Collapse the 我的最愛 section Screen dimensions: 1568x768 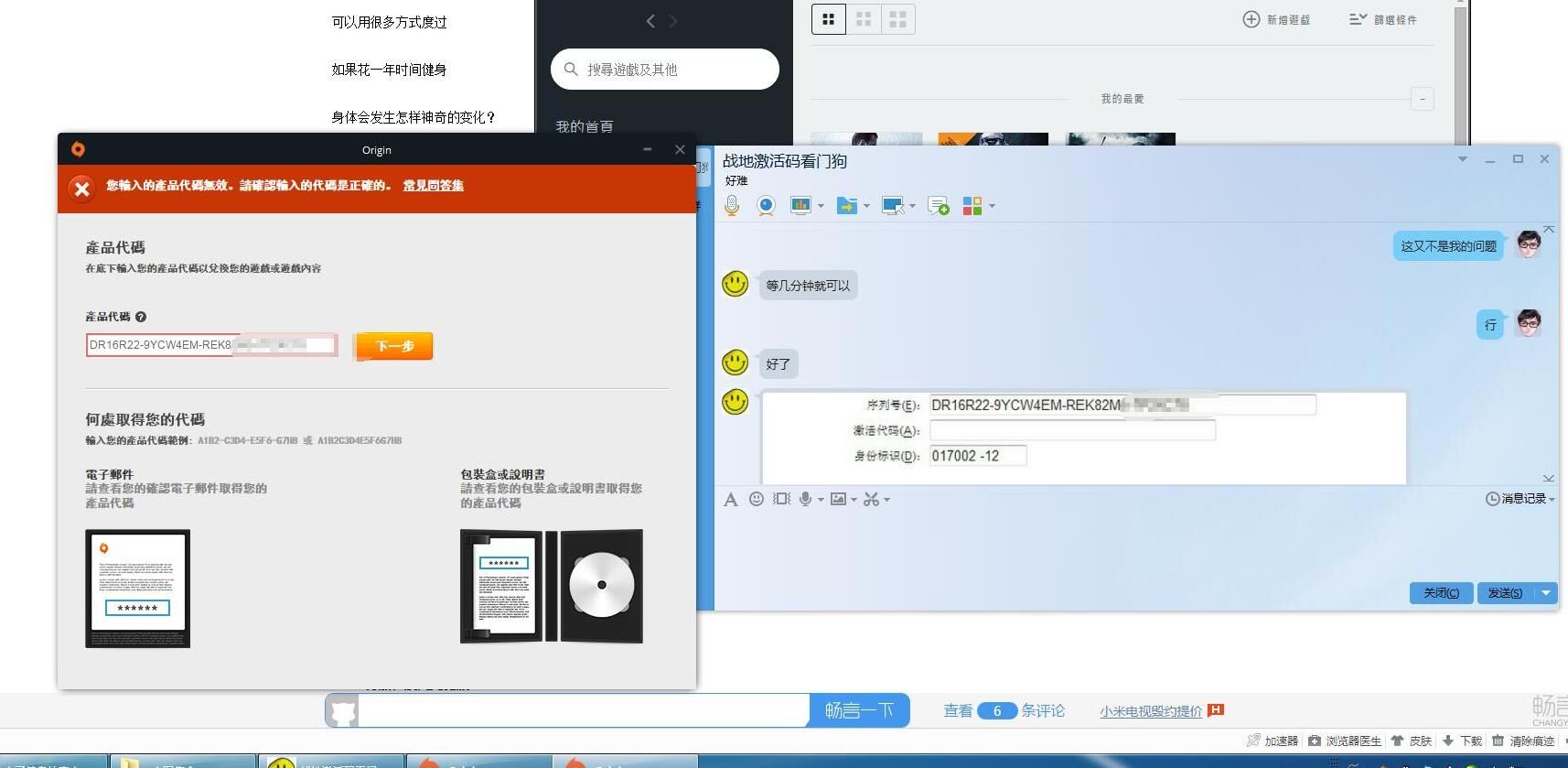coord(1423,99)
